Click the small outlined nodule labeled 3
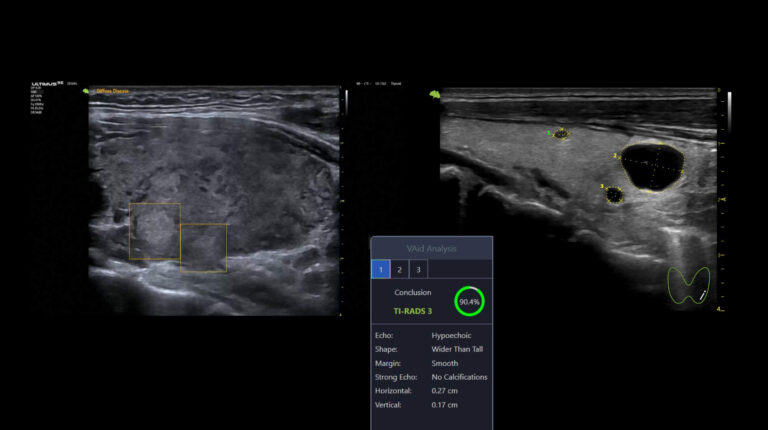Image resolution: width=768 pixels, height=430 pixels. pos(614,195)
